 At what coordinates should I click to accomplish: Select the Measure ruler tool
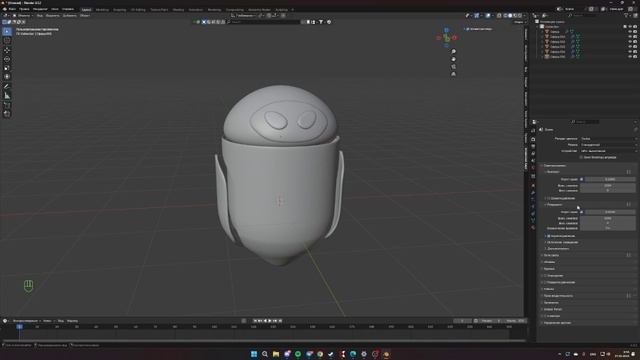[x=7, y=96]
